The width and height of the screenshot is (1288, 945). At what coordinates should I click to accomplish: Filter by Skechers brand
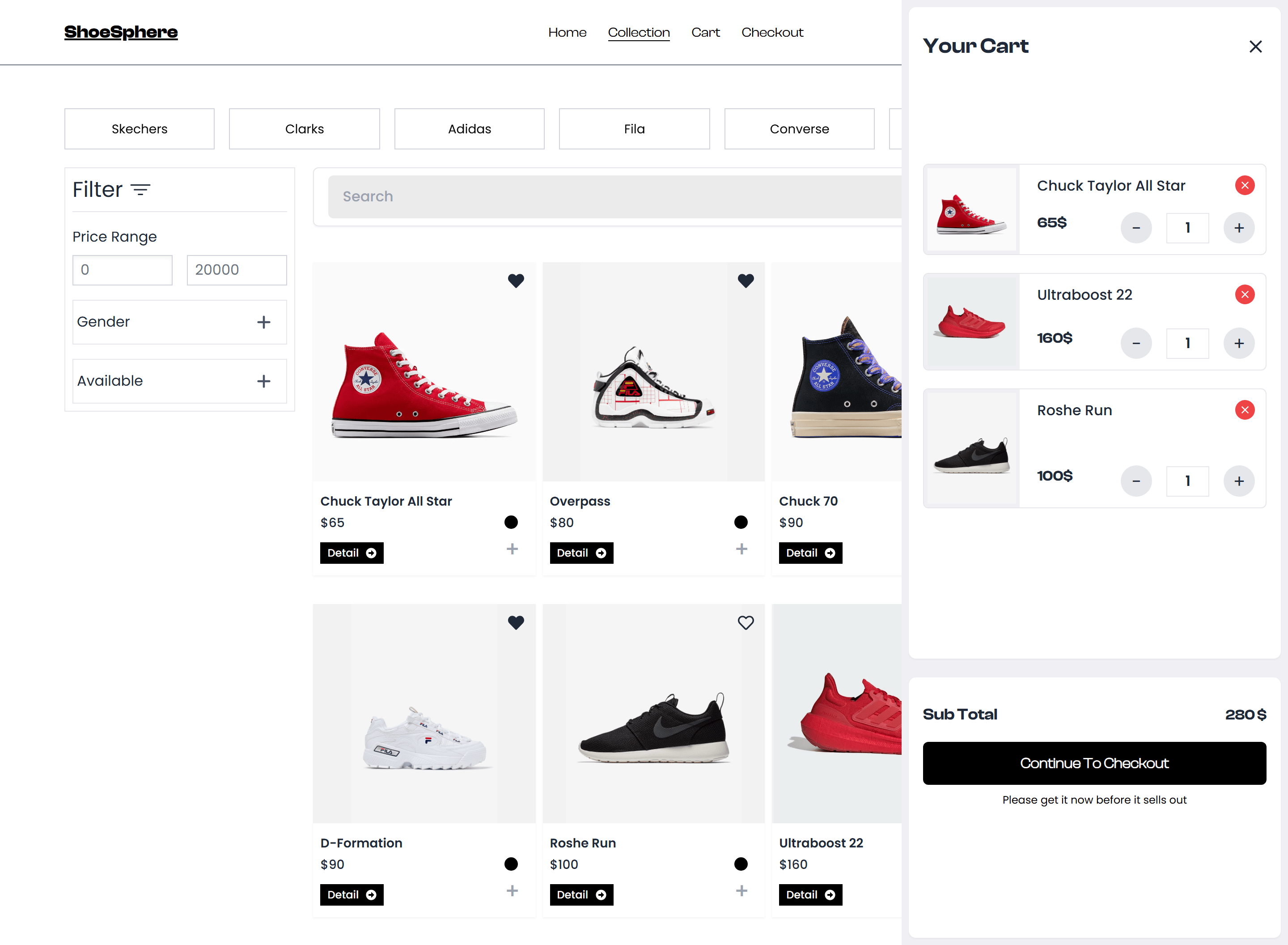(x=140, y=129)
